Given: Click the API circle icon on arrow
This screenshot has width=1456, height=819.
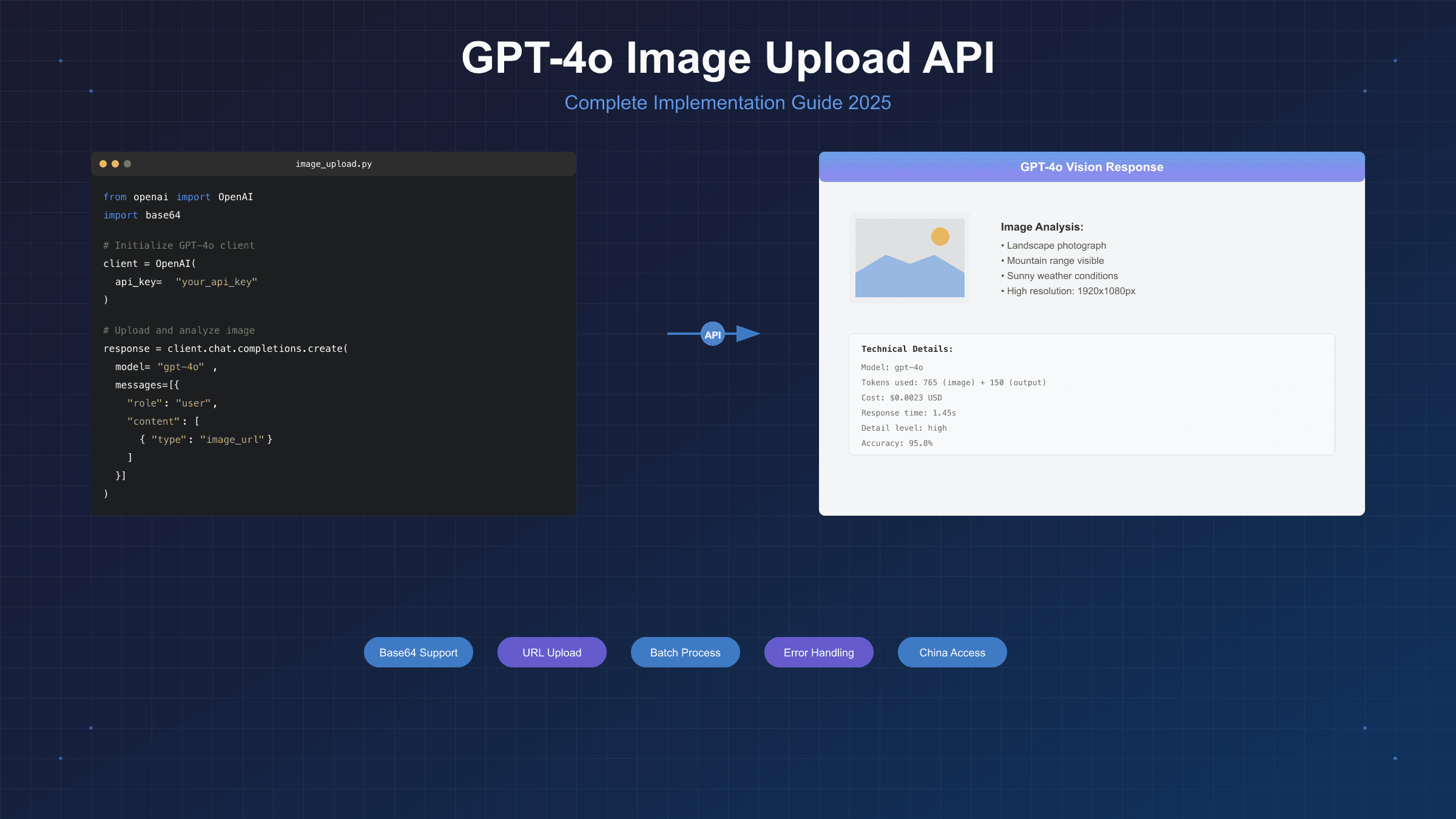Looking at the screenshot, I should (713, 334).
